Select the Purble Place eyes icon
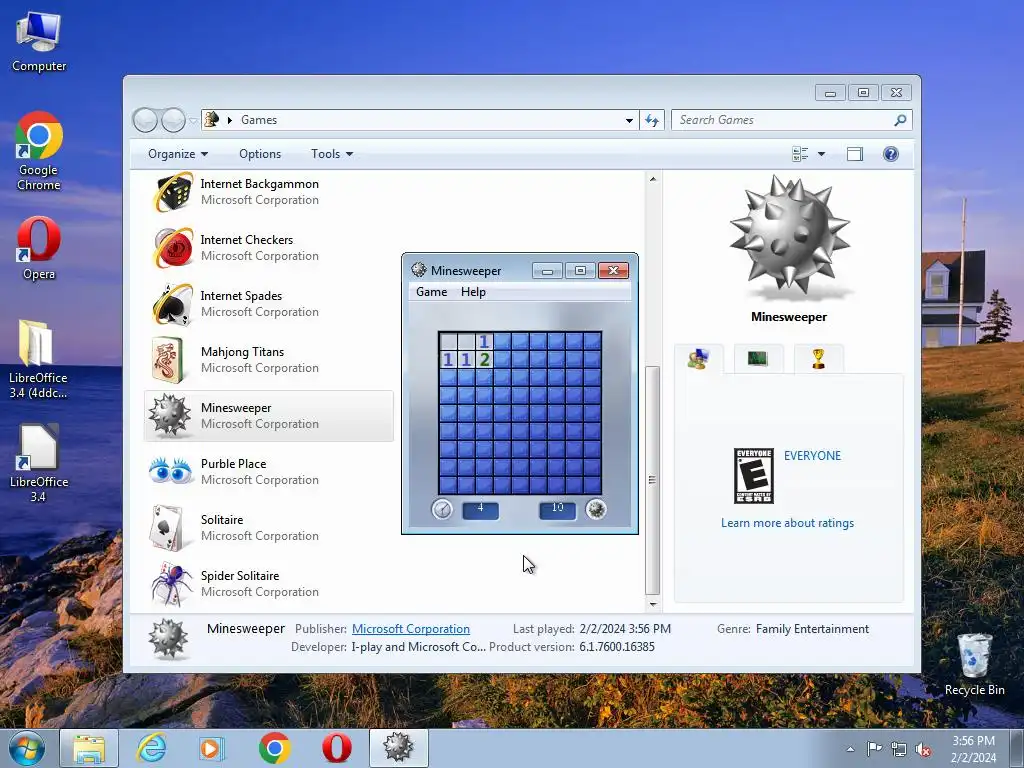Image resolution: width=1024 pixels, height=768 pixels. pyautogui.click(x=170, y=471)
